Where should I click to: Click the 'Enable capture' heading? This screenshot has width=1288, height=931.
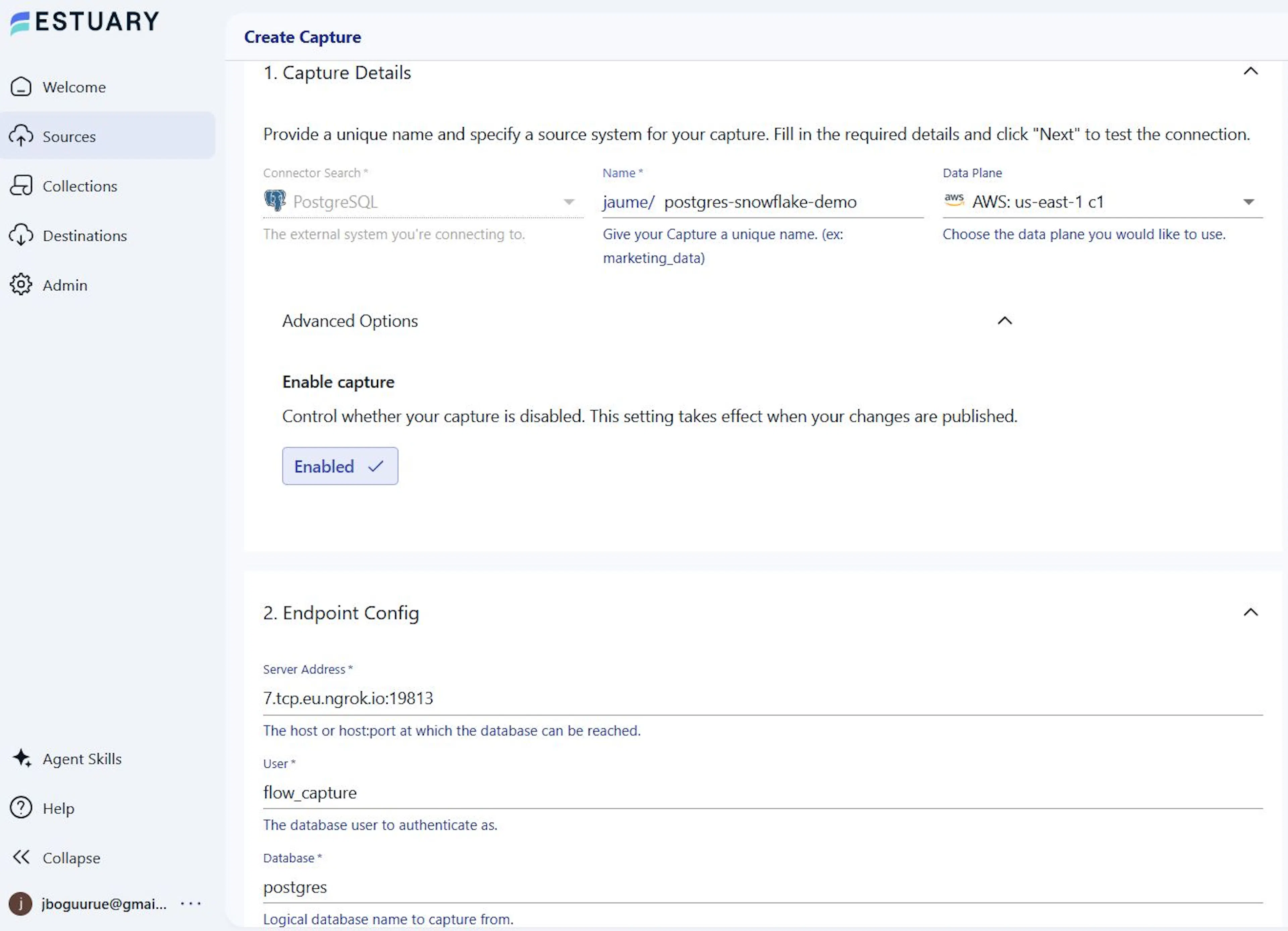(338, 382)
